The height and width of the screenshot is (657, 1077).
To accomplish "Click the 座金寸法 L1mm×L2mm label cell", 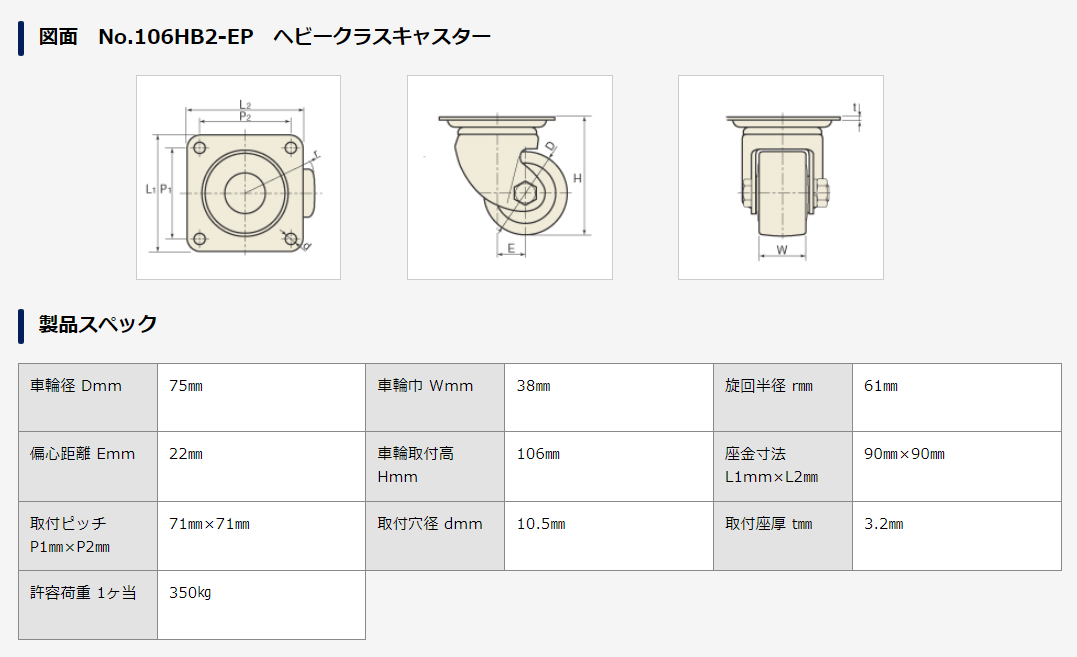I will coord(783,466).
